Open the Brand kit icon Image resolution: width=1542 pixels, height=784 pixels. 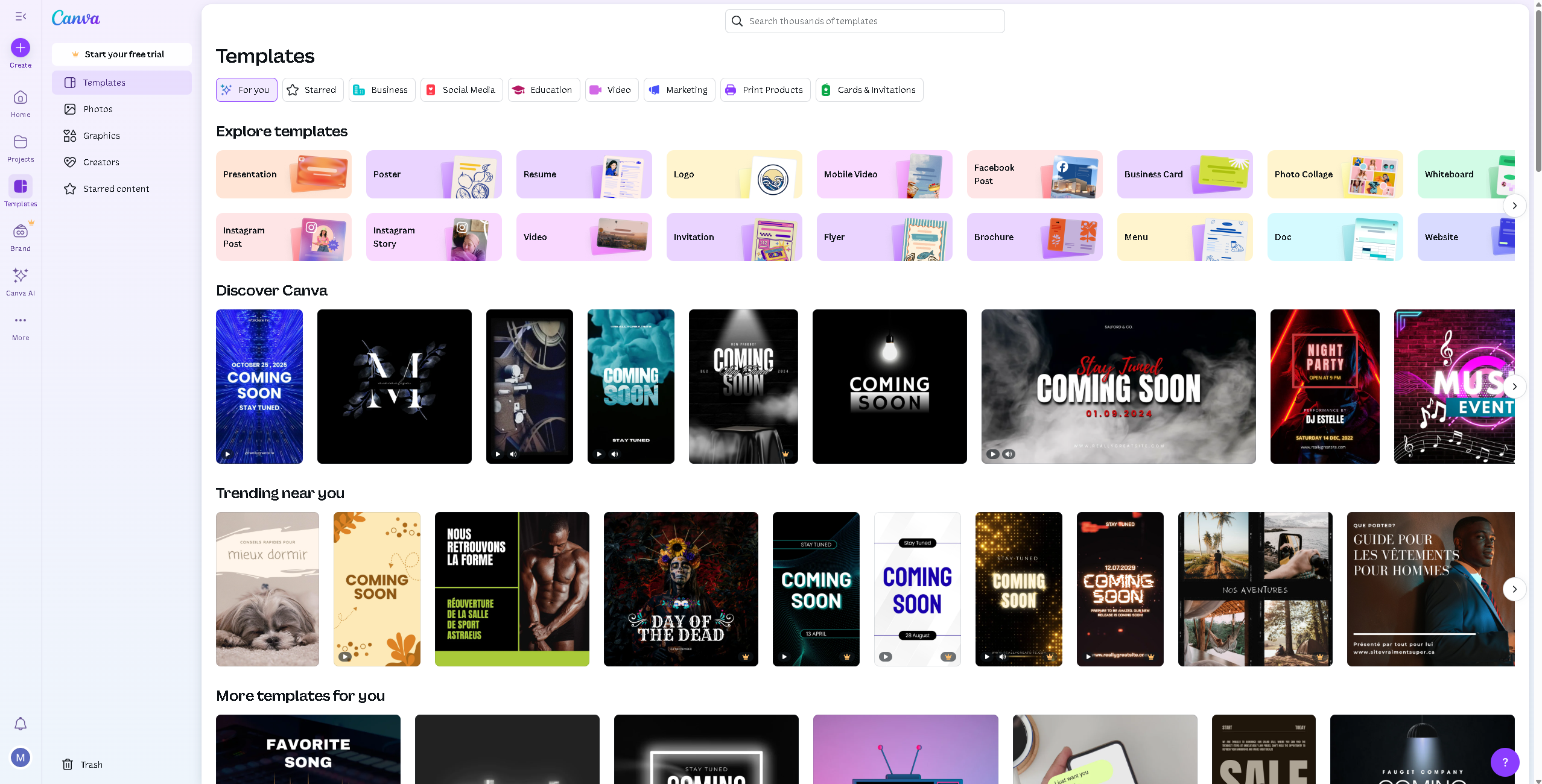[21, 232]
